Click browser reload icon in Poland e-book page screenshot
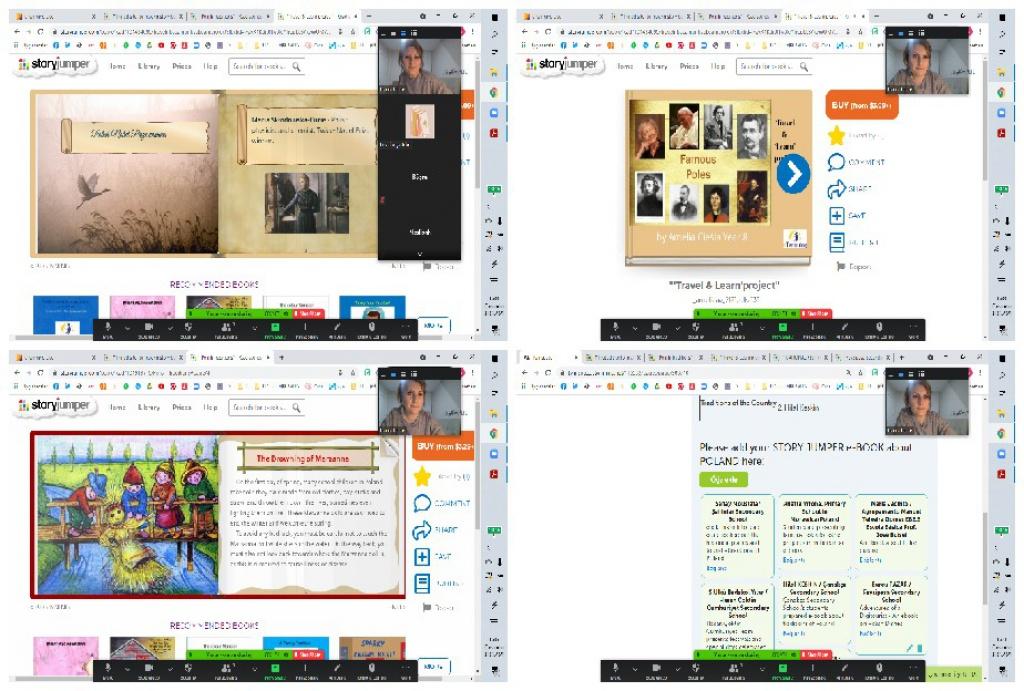 pos(548,372)
